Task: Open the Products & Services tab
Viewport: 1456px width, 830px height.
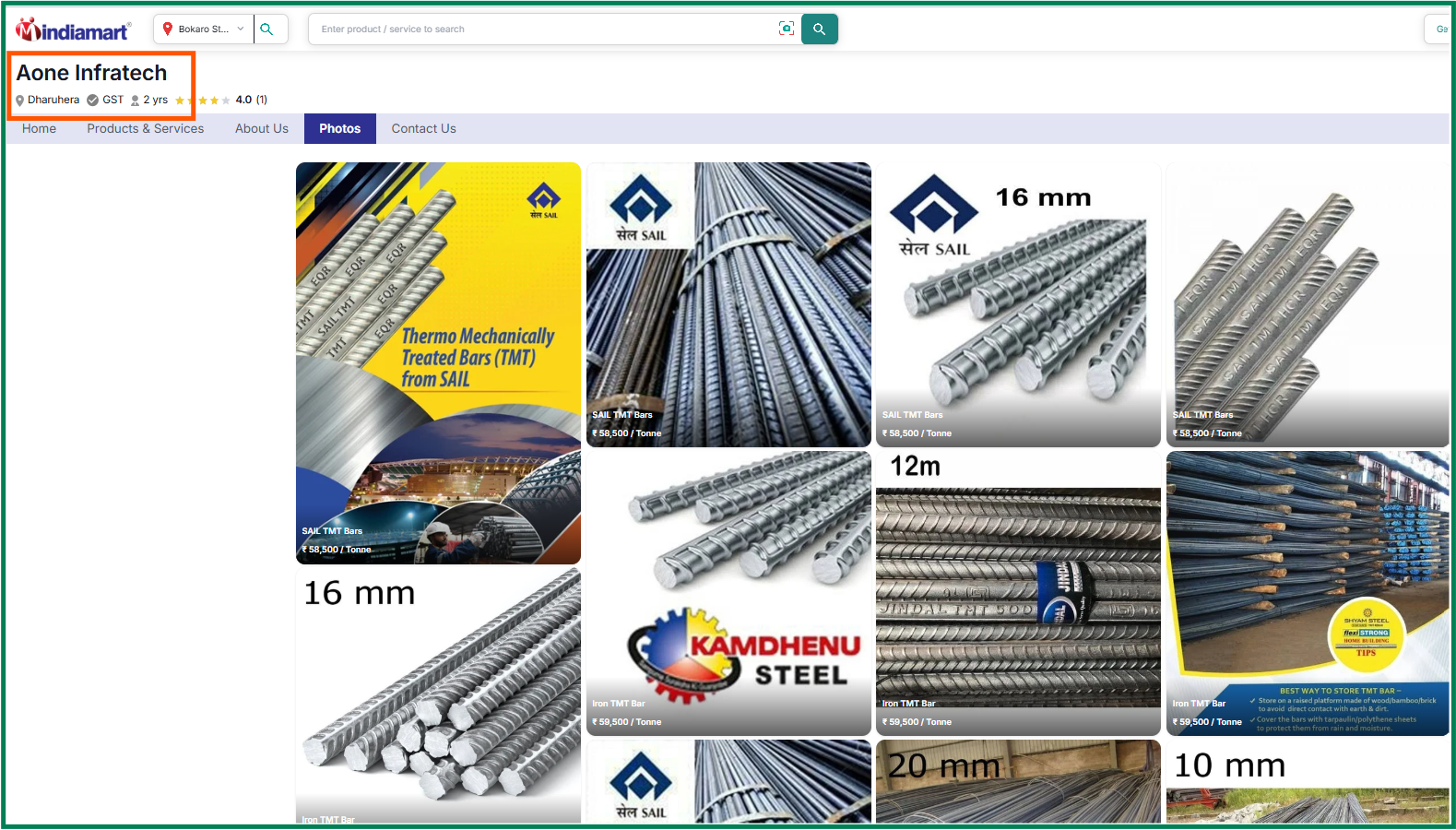Action: 146,128
